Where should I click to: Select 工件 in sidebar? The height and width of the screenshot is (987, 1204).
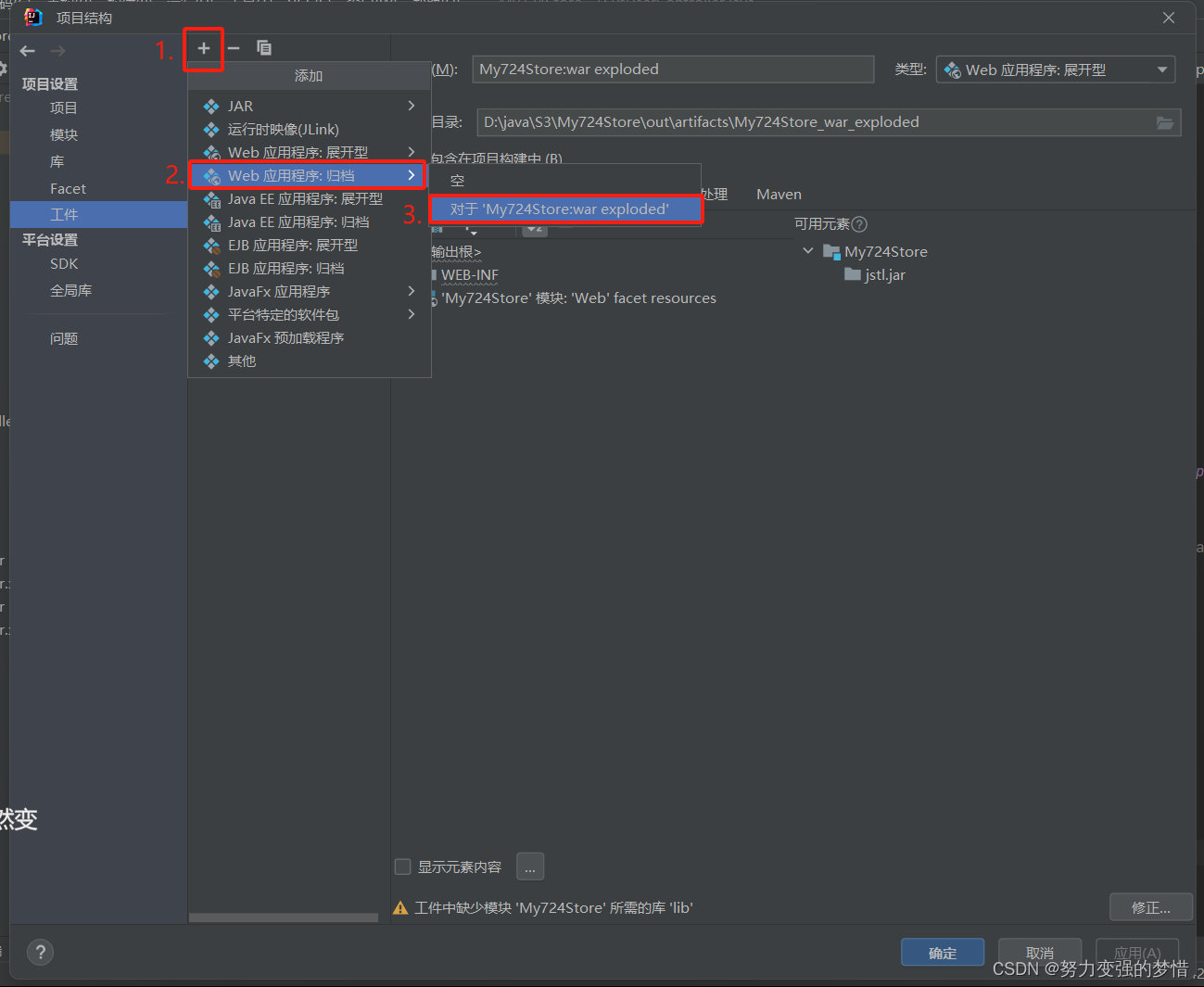coord(99,214)
